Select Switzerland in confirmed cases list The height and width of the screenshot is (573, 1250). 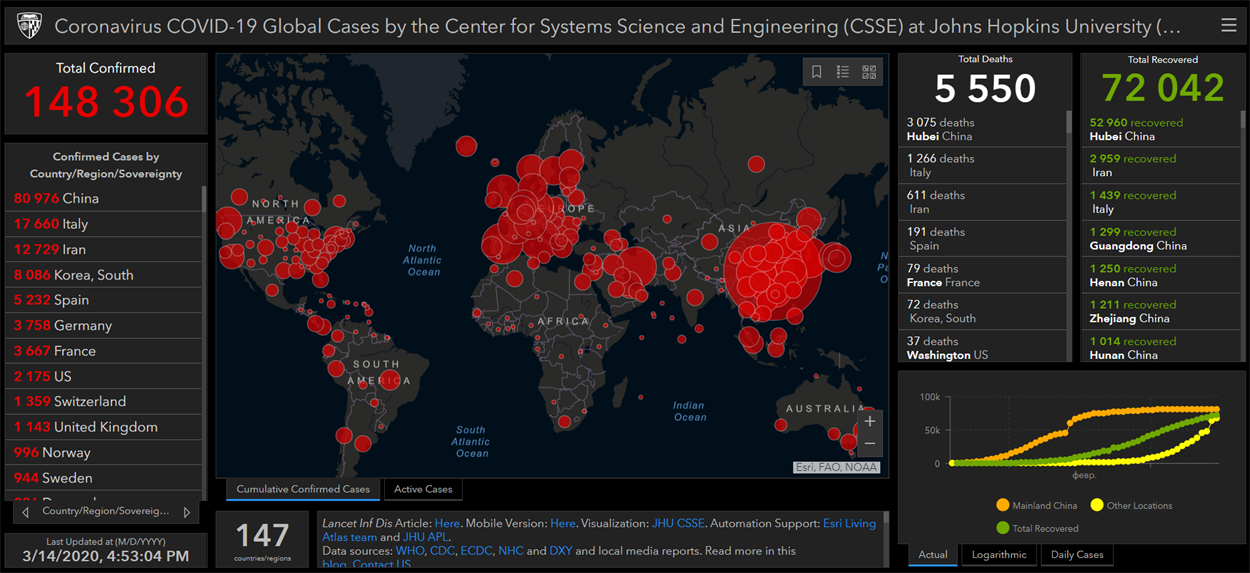click(103, 401)
